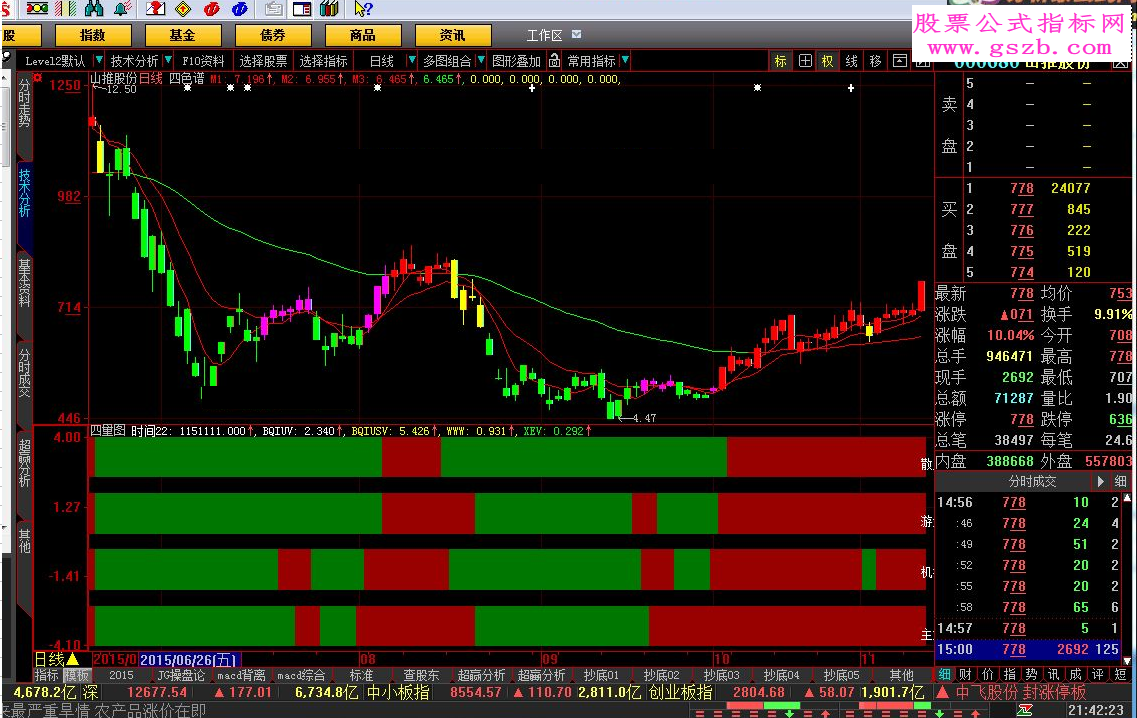Screen dimensions: 1137x718
Task: Select the 技术分析 side tab
Action: pyautogui.click(x=25, y=193)
